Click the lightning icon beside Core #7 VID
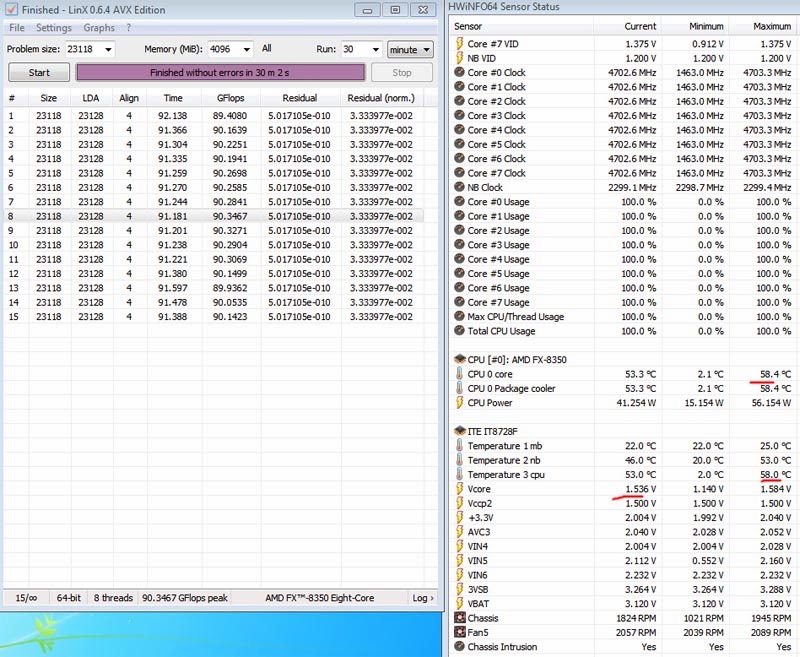 (460, 43)
